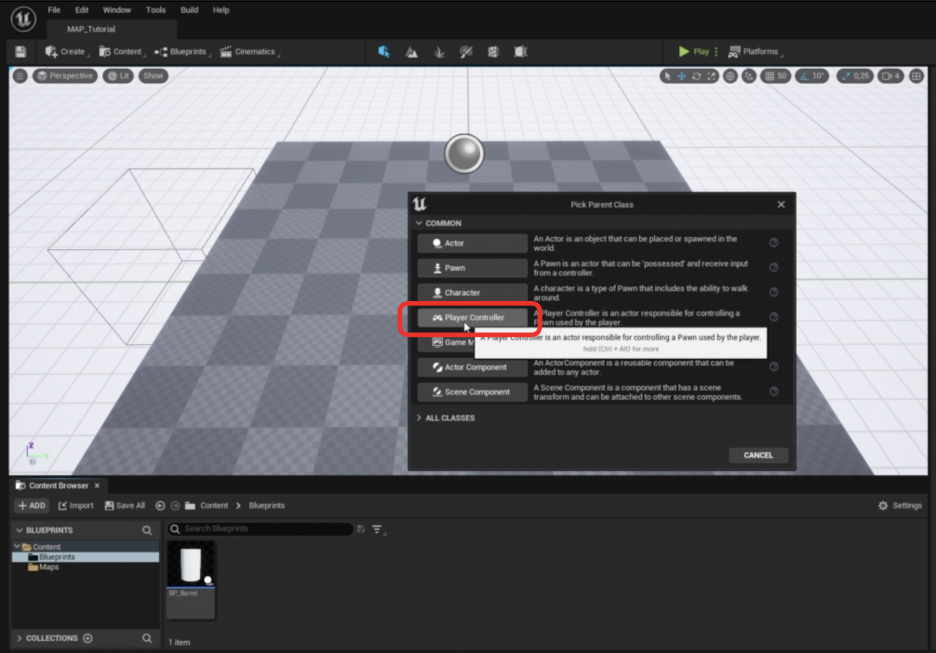
Task: Open the Blueprints toolbar dropdown
Action: pyautogui.click(x=182, y=52)
